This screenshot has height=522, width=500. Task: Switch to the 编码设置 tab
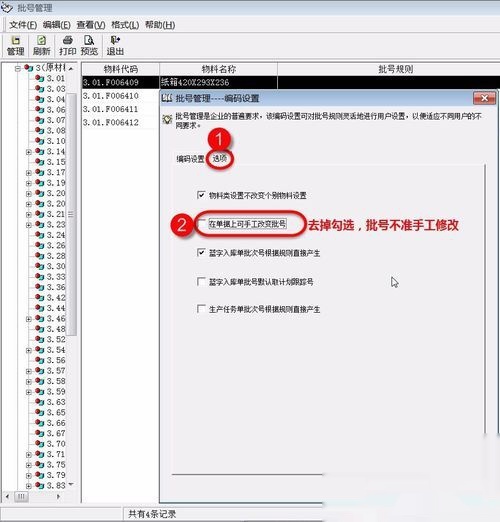click(190, 159)
